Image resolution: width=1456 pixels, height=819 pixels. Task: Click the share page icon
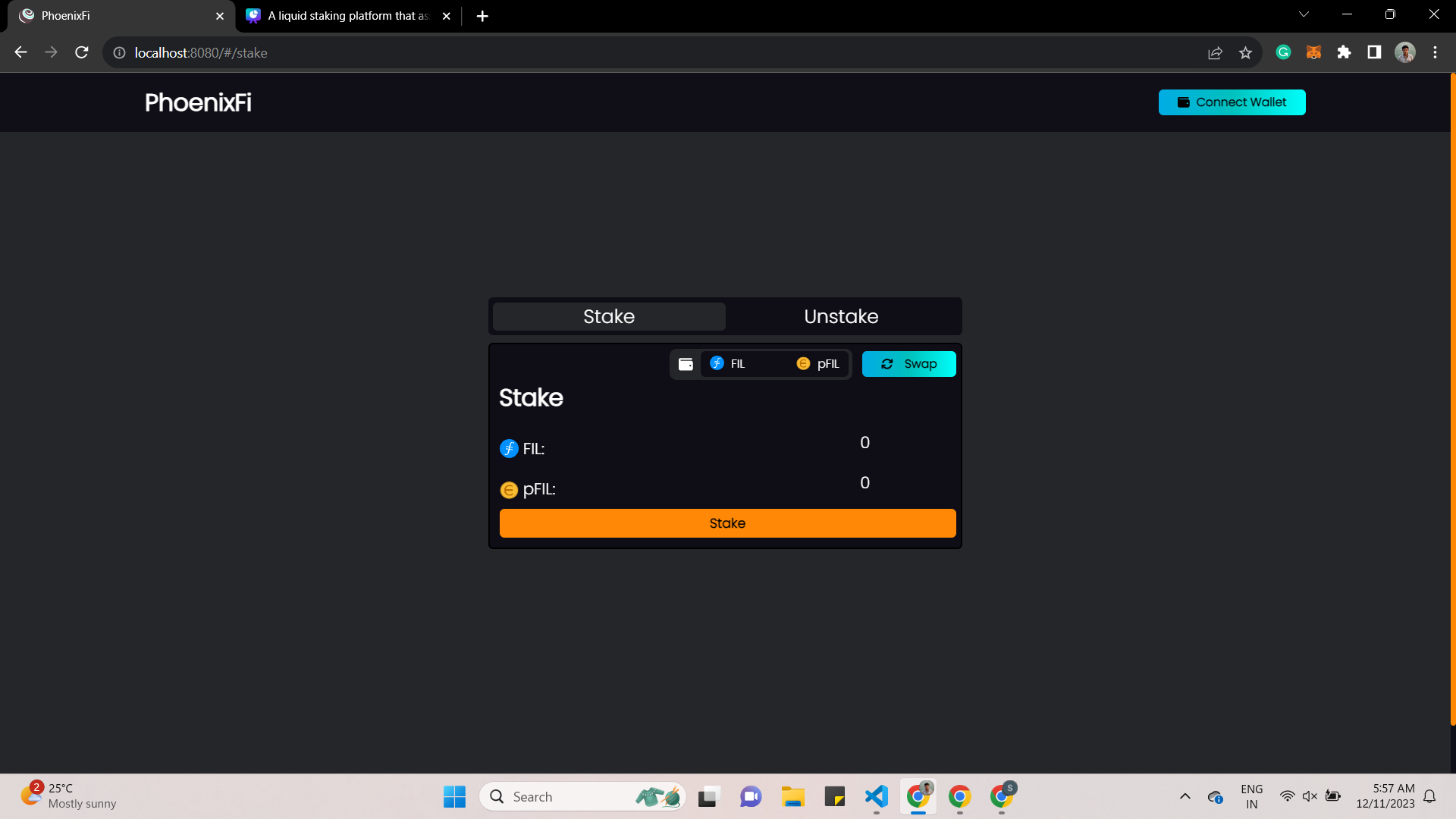1215,52
